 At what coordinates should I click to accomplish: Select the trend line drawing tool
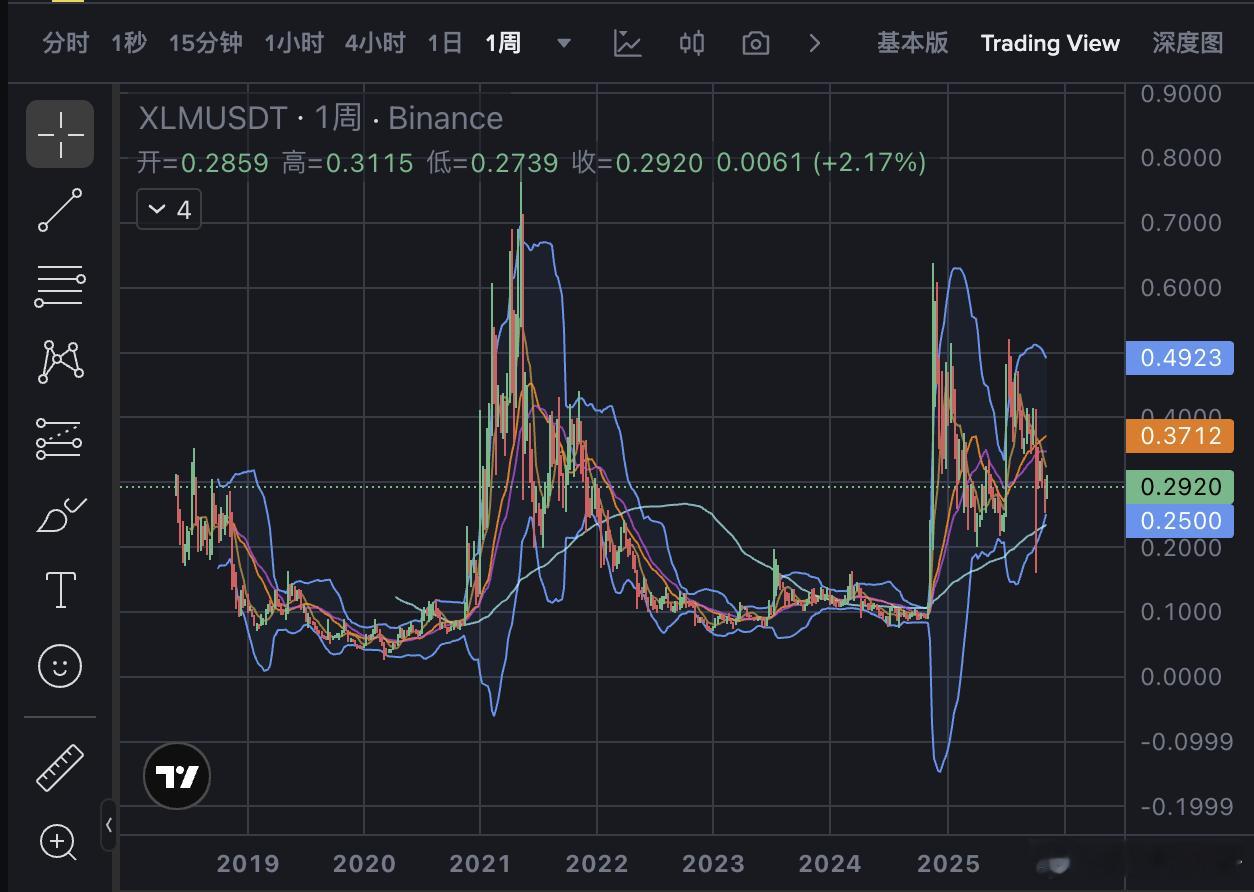pos(59,210)
